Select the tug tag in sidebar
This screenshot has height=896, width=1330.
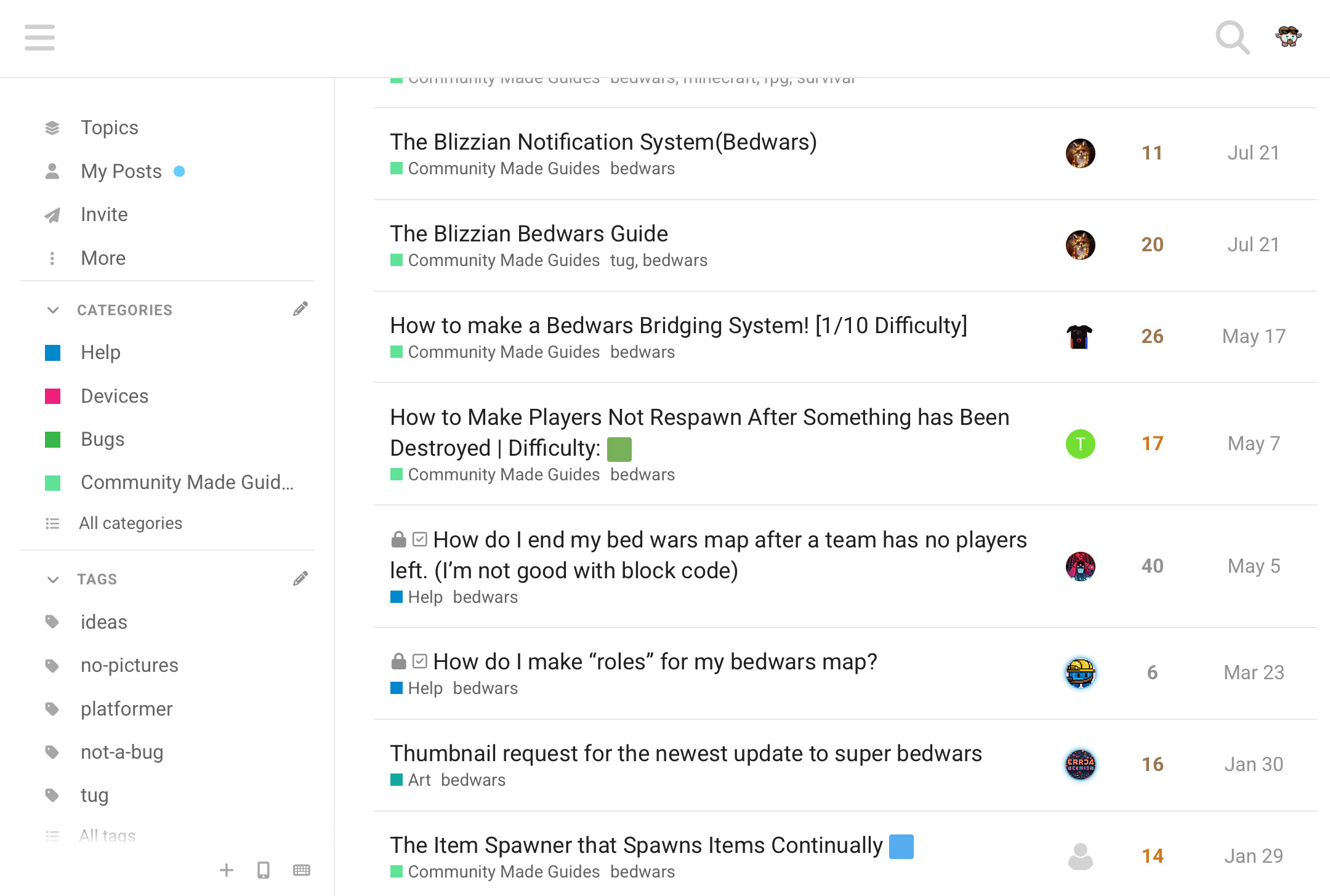(94, 795)
